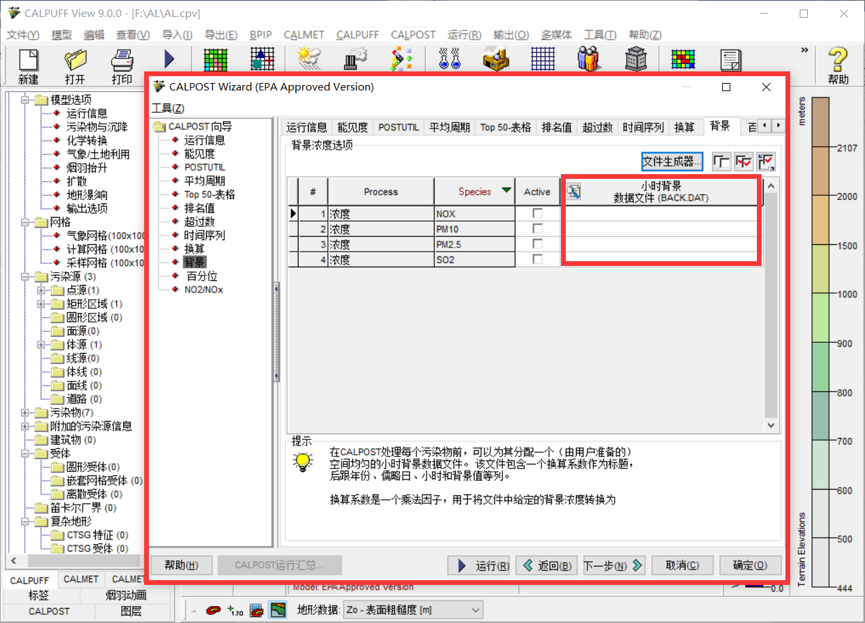
Task: Click the table's vertical scrollbar down arrow
Action: click(771, 425)
